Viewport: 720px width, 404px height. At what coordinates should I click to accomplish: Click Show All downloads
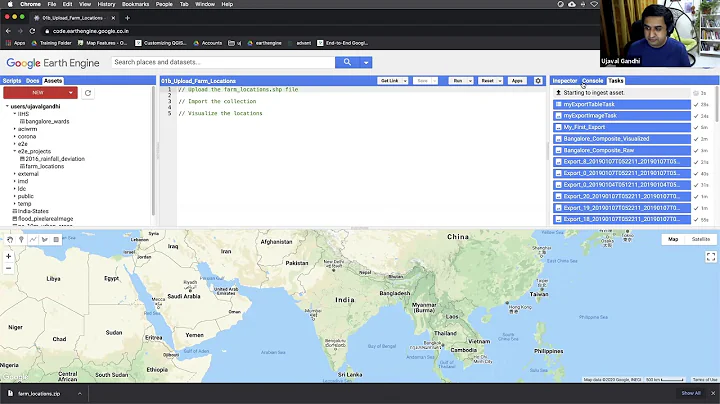pyautogui.click(x=691, y=393)
